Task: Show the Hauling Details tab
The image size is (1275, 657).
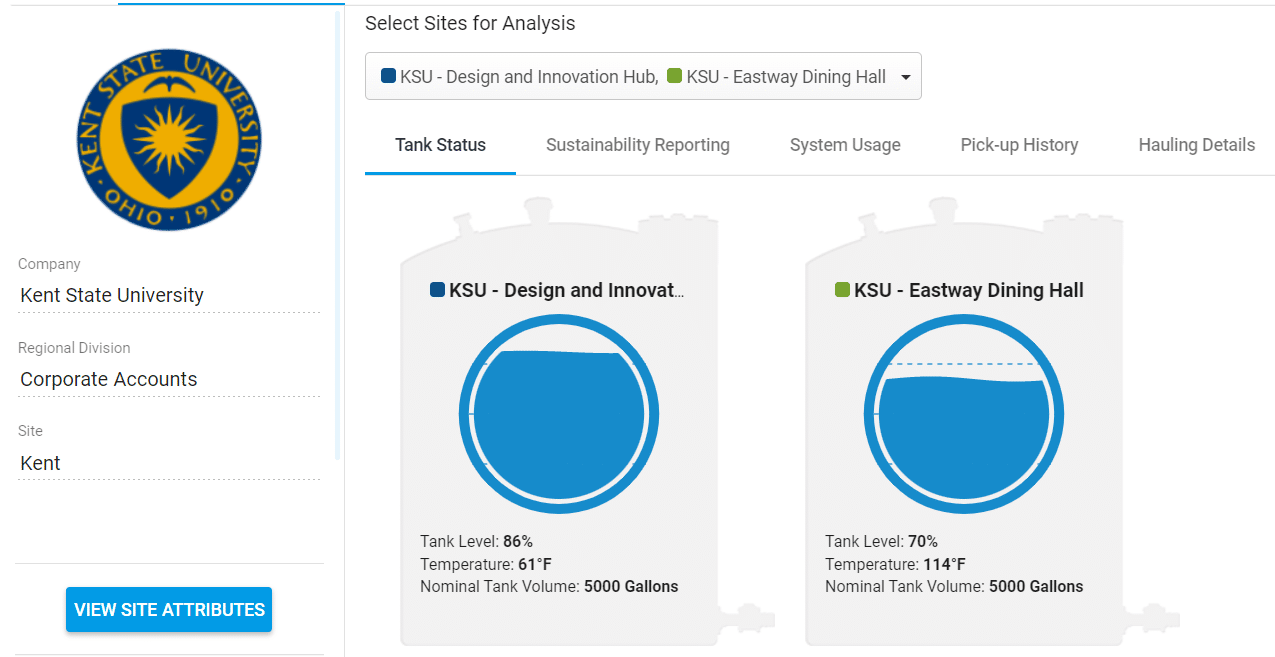Action: coord(1196,145)
